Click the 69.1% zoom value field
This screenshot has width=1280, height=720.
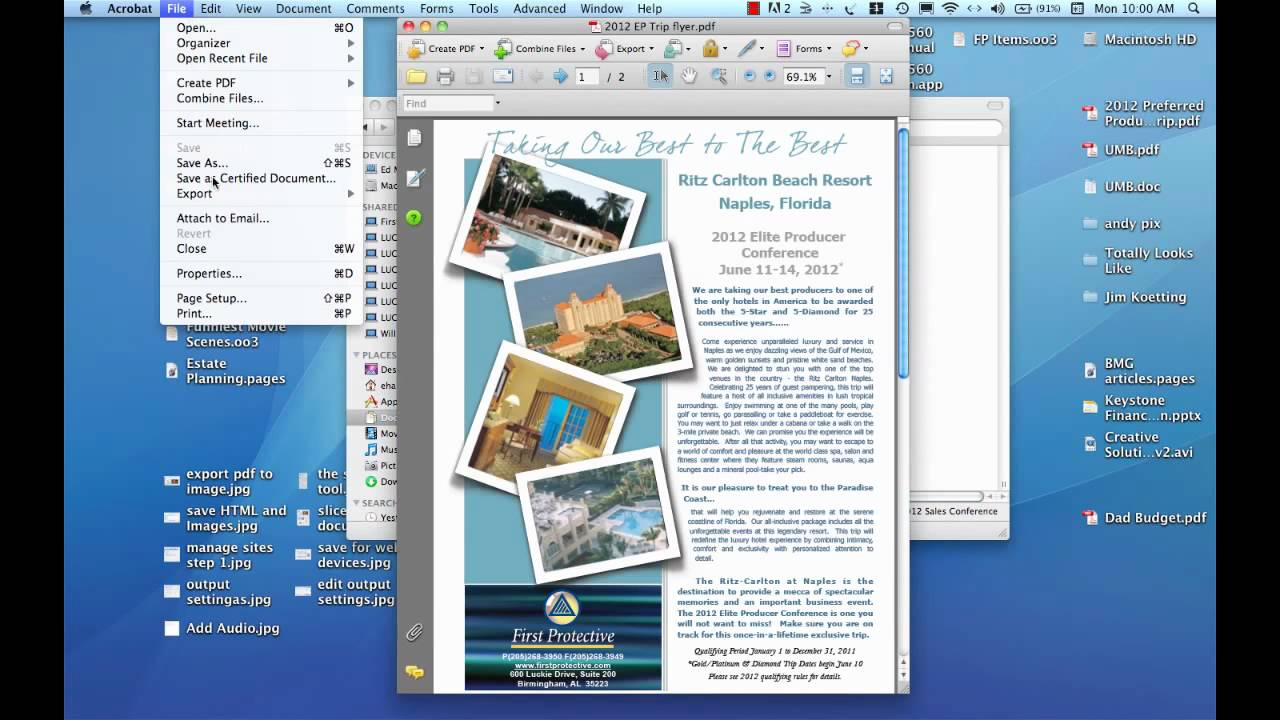(802, 76)
